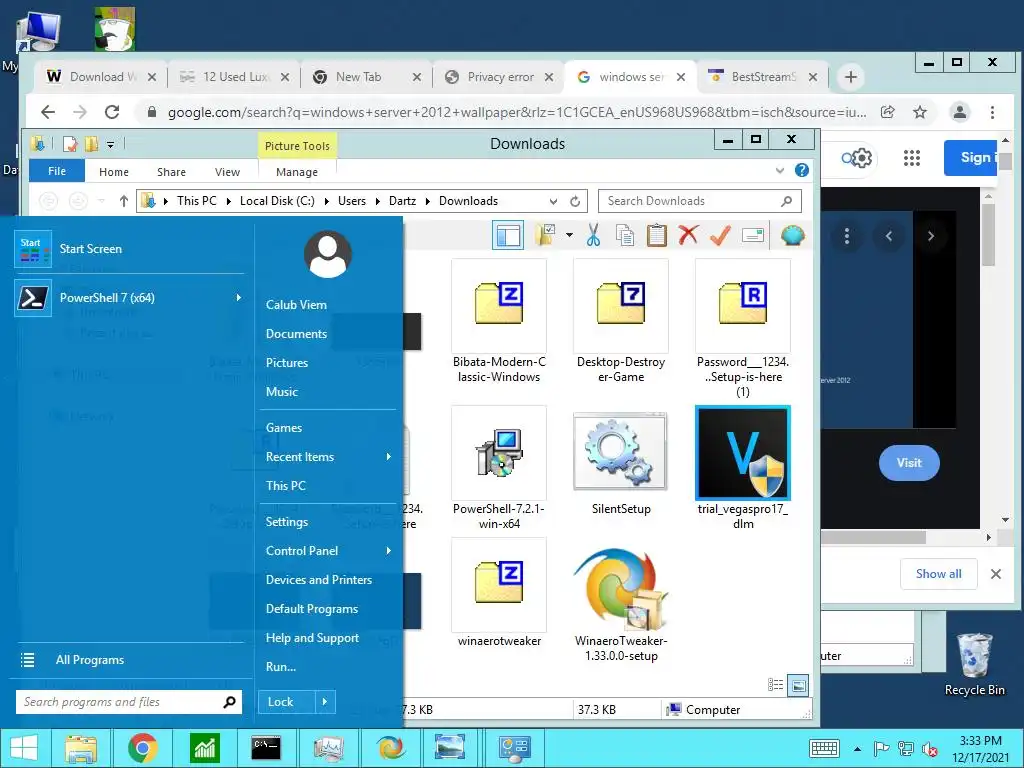Expand PowerShell 7 (x64) submenu arrow
This screenshot has height=768, width=1024.
tap(238, 298)
